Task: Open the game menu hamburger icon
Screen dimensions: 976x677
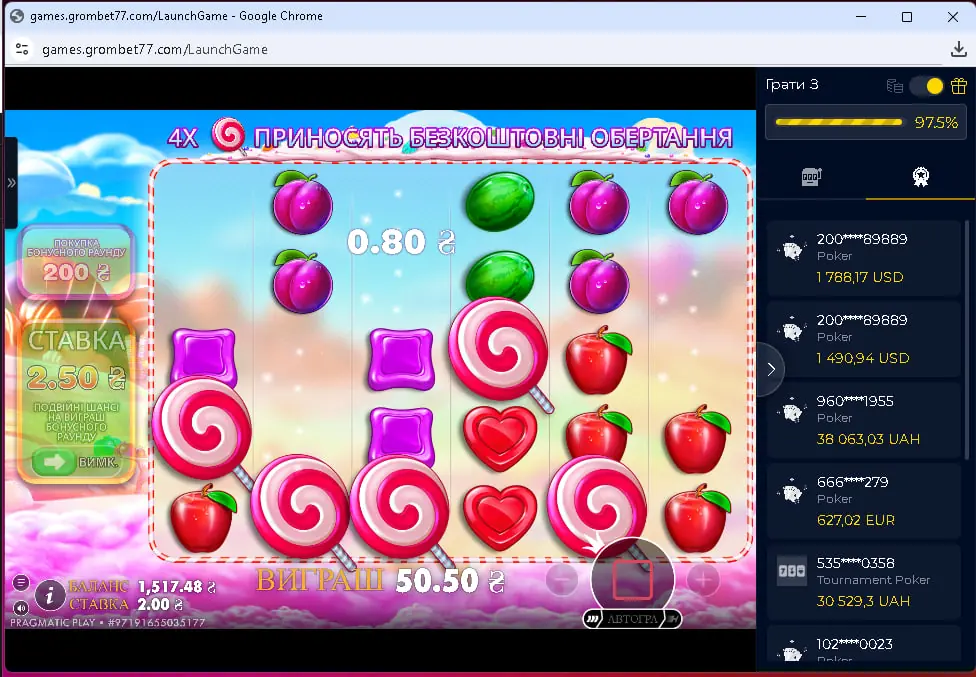Action: [x=20, y=582]
